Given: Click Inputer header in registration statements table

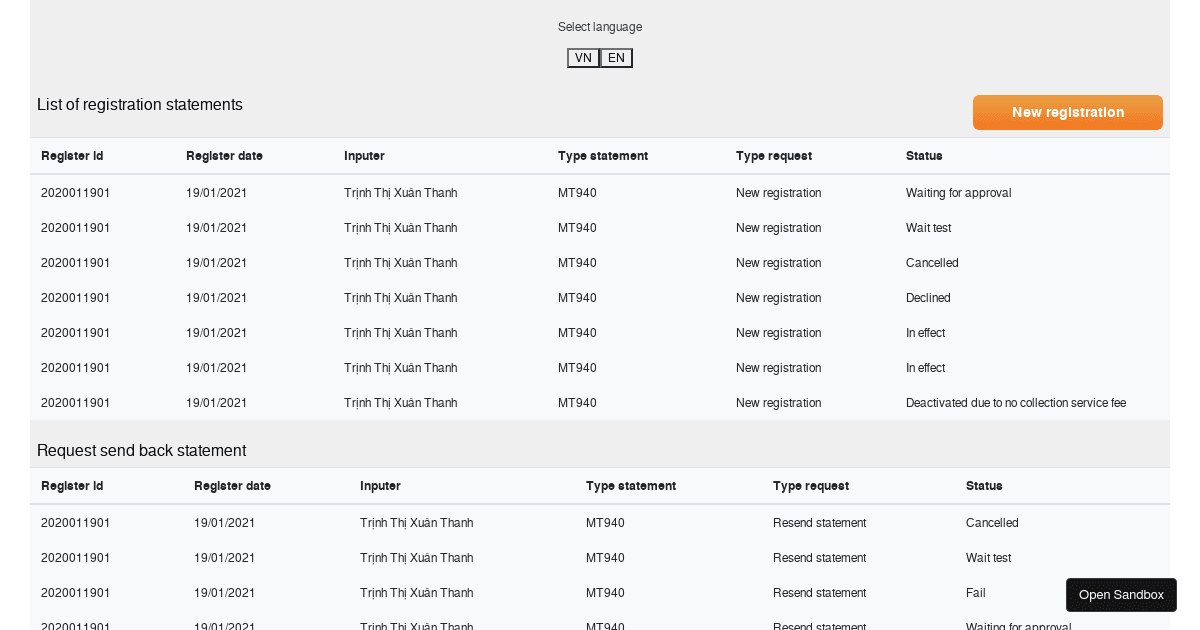Looking at the screenshot, I should coord(364,156).
